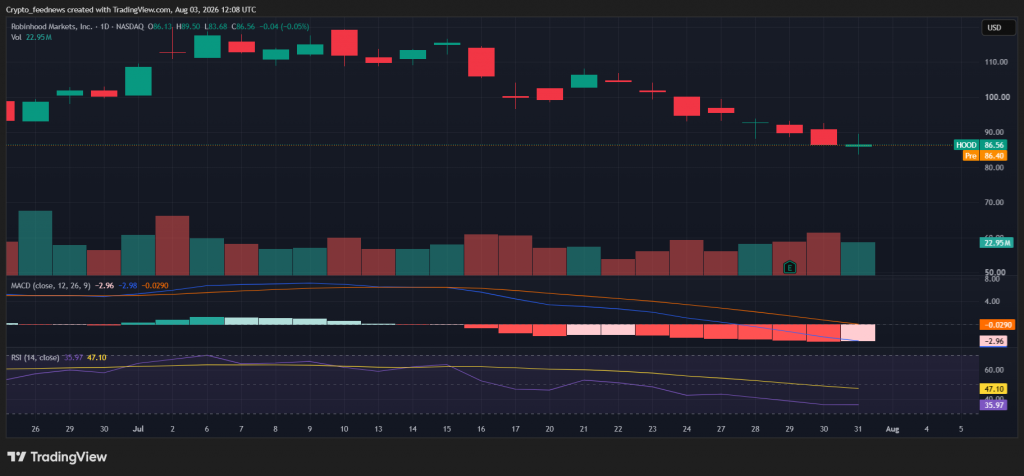Click the 110.00 price axis label

click(x=995, y=62)
